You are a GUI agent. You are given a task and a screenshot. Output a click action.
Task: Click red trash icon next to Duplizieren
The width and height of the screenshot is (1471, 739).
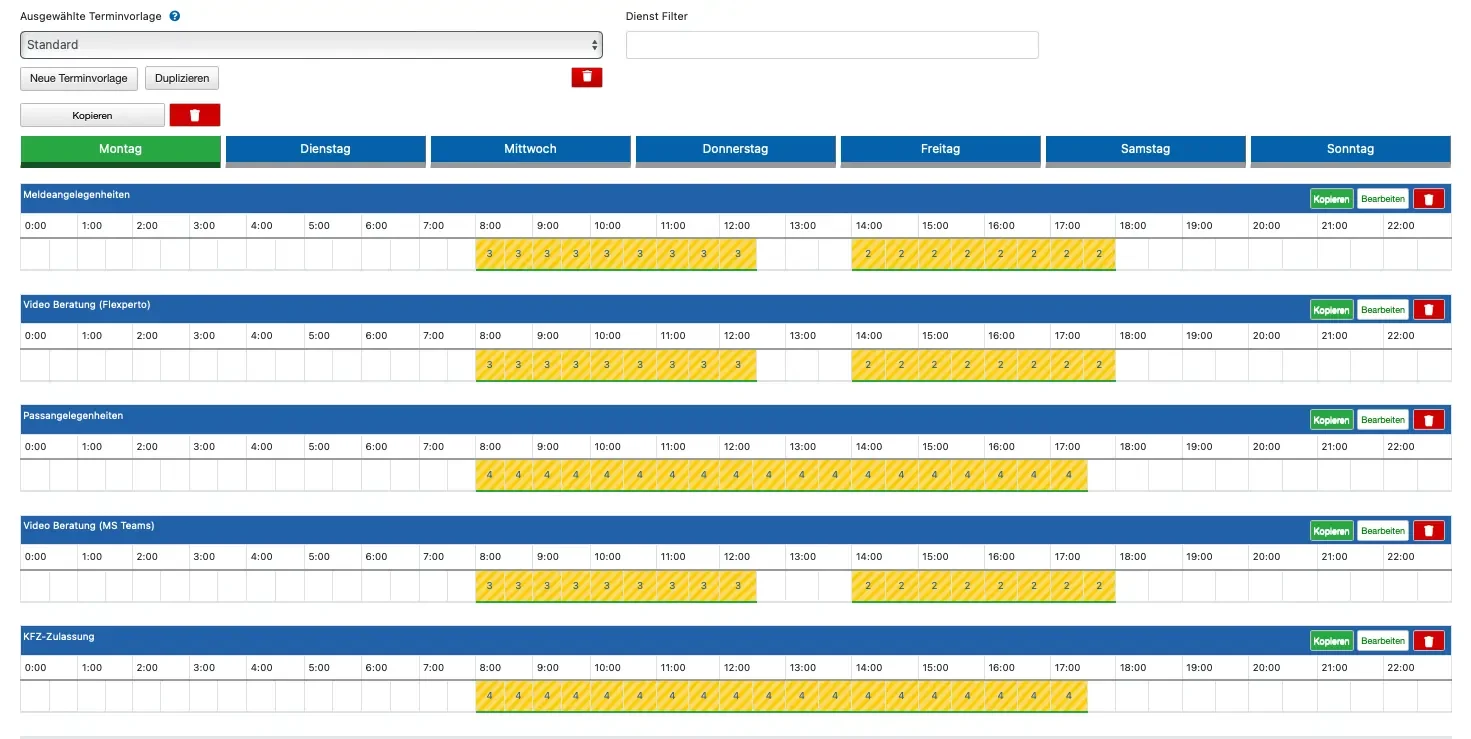[587, 77]
